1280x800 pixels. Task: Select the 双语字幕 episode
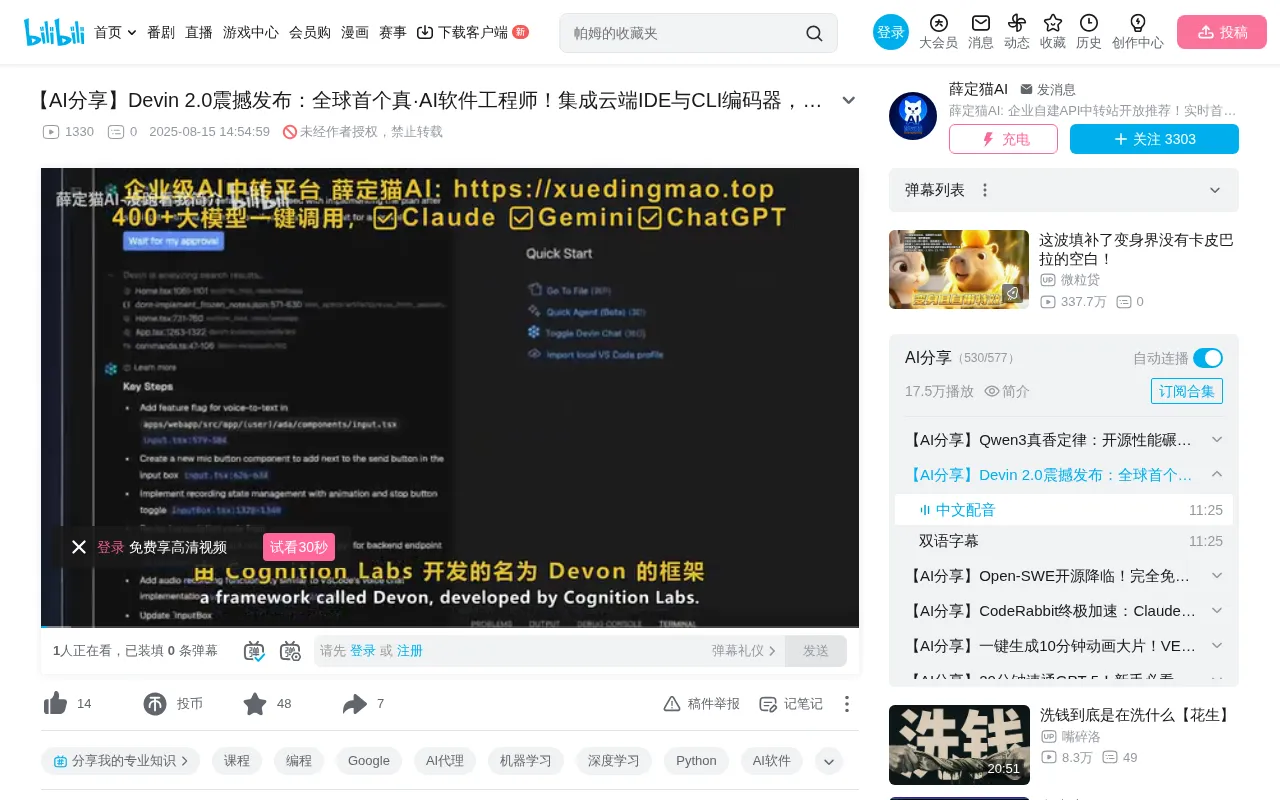point(1064,541)
